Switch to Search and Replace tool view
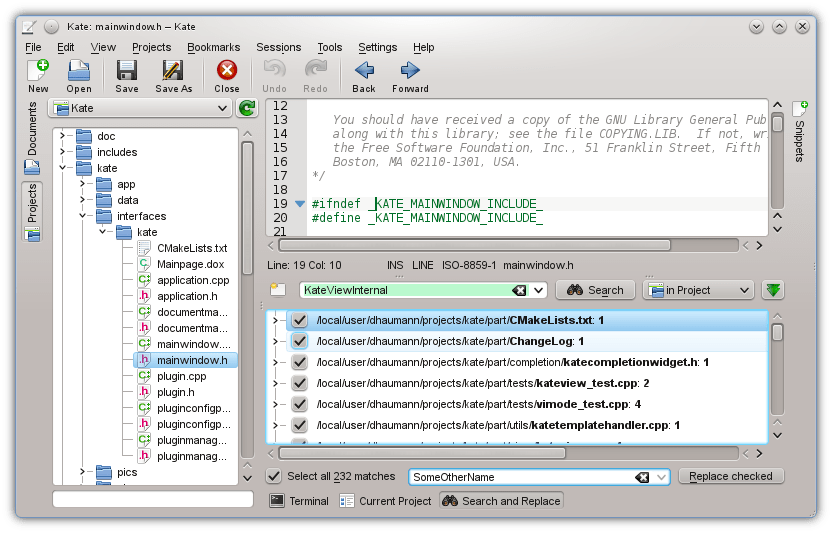 click(501, 501)
